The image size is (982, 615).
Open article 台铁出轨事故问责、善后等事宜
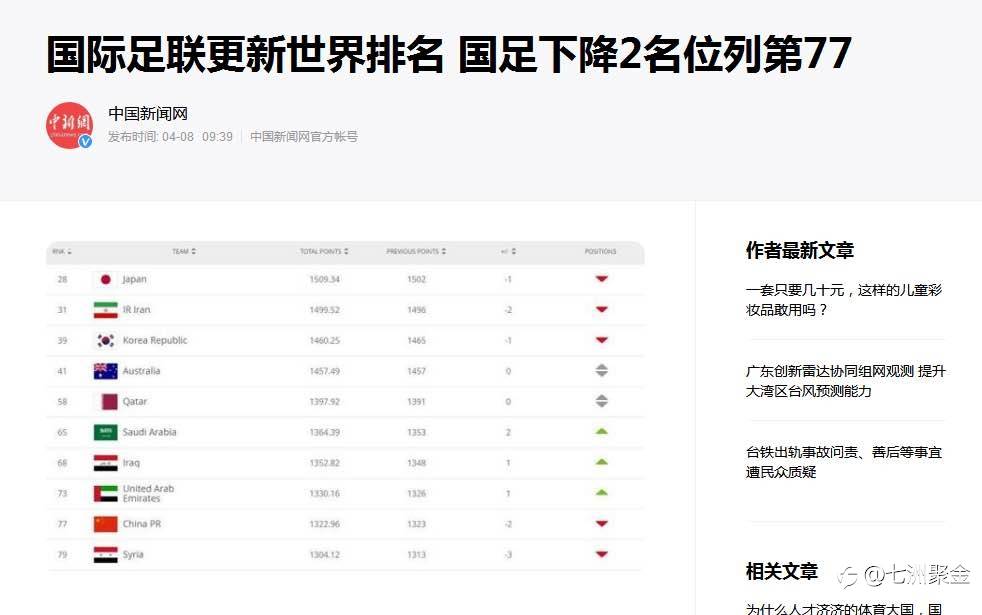[x=844, y=462]
